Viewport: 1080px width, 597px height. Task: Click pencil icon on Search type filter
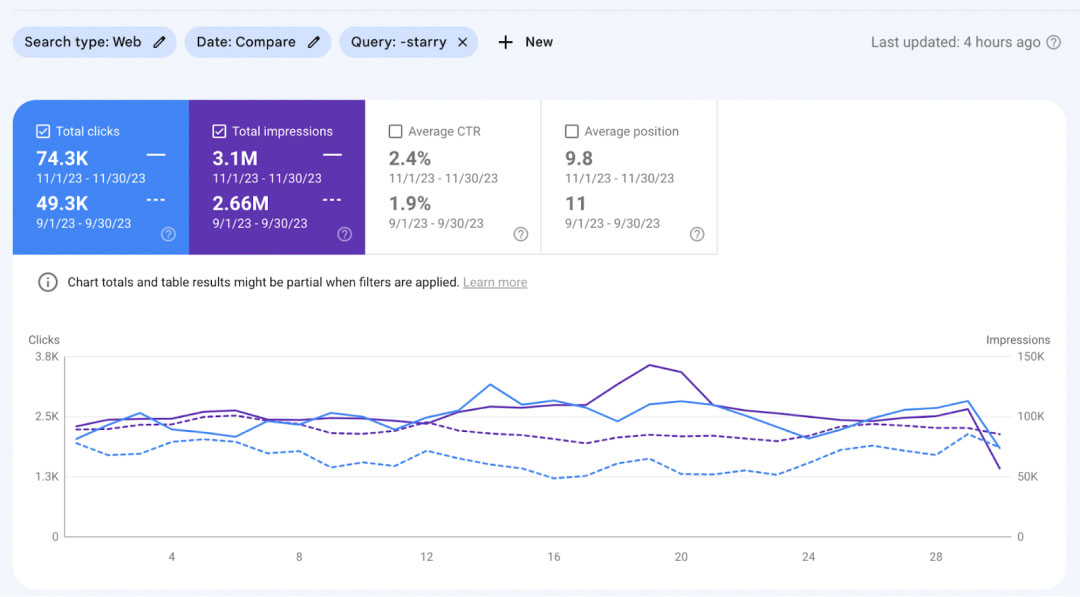tap(159, 42)
